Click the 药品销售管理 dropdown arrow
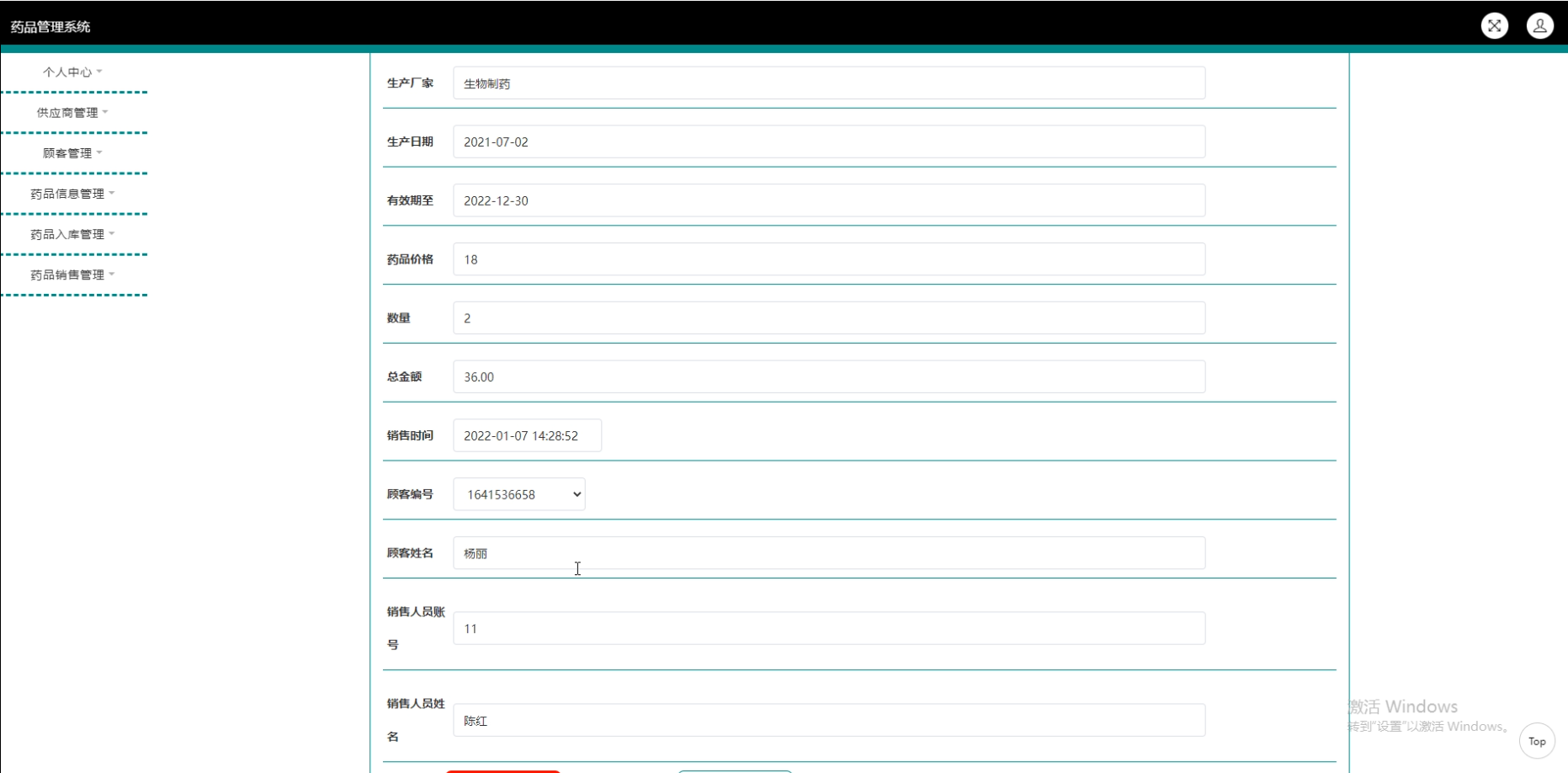The height and width of the screenshot is (773, 1568). [112, 274]
